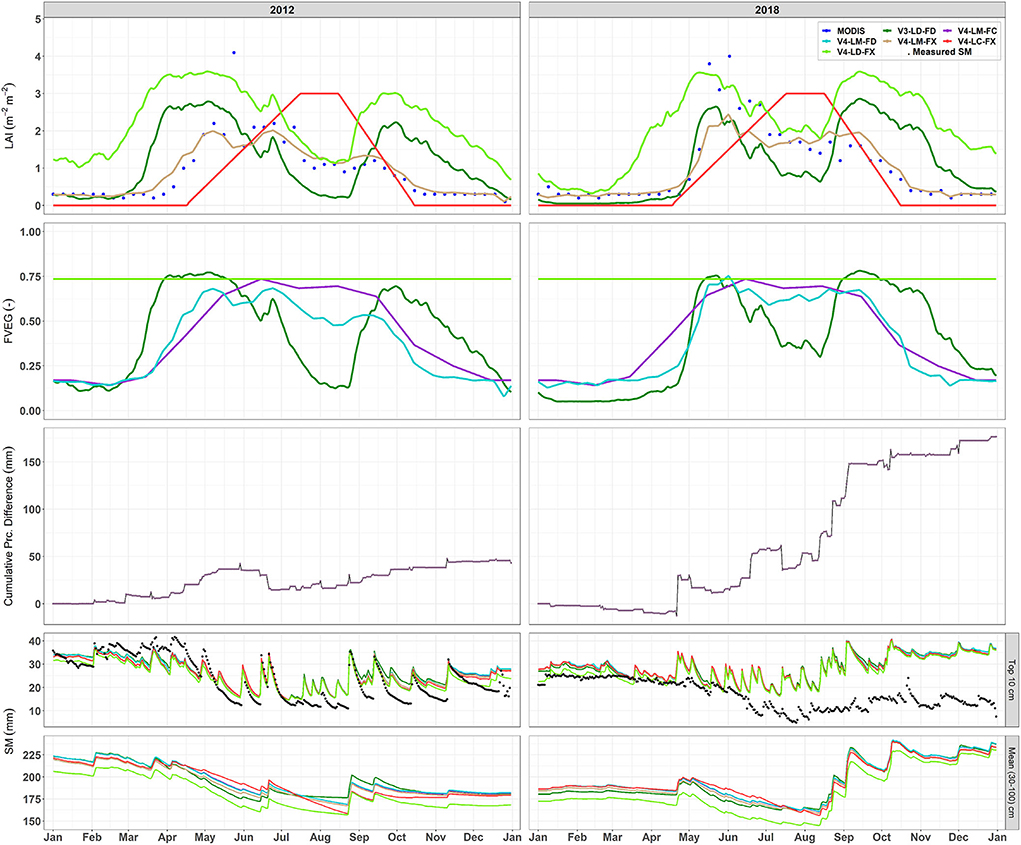Select the V4-LM-FD legend label
Viewport: 1021px width, 845px height.
pos(857,42)
